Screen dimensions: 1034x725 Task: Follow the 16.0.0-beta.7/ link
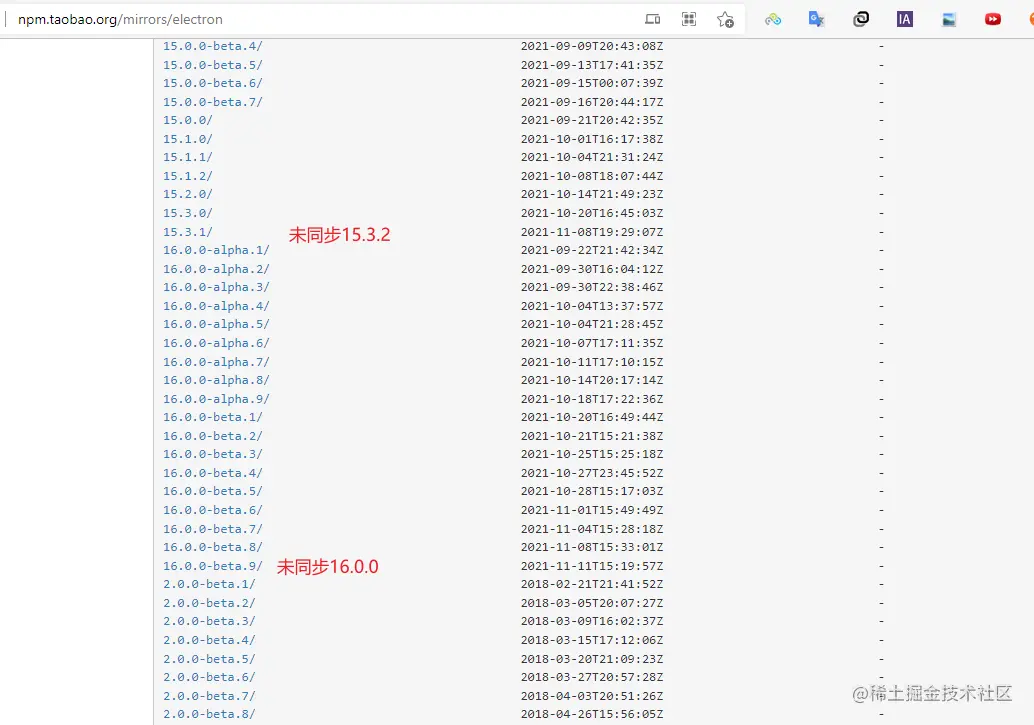pyautogui.click(x=212, y=529)
